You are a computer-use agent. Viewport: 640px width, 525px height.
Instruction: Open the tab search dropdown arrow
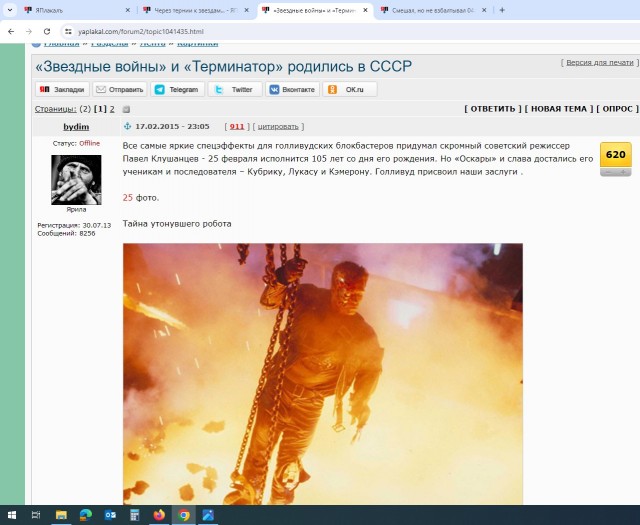coord(10,10)
